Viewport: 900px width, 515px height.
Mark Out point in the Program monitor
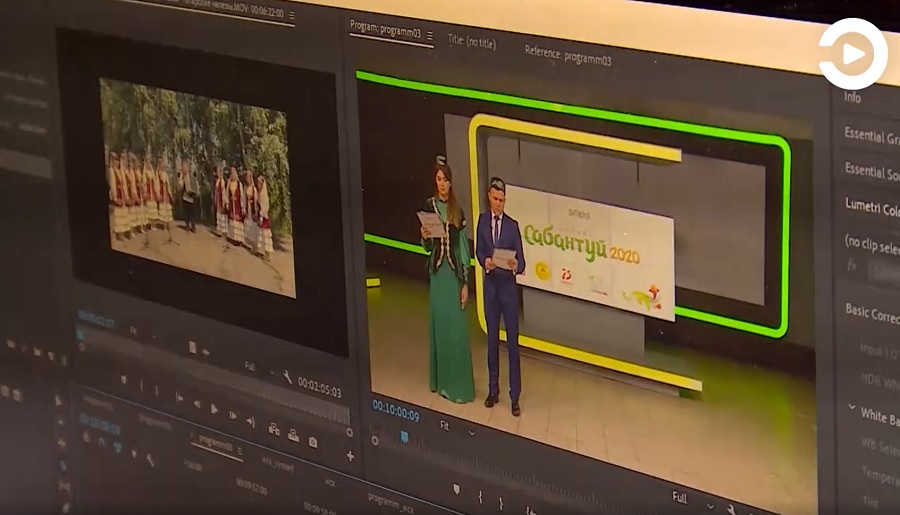tap(501, 504)
